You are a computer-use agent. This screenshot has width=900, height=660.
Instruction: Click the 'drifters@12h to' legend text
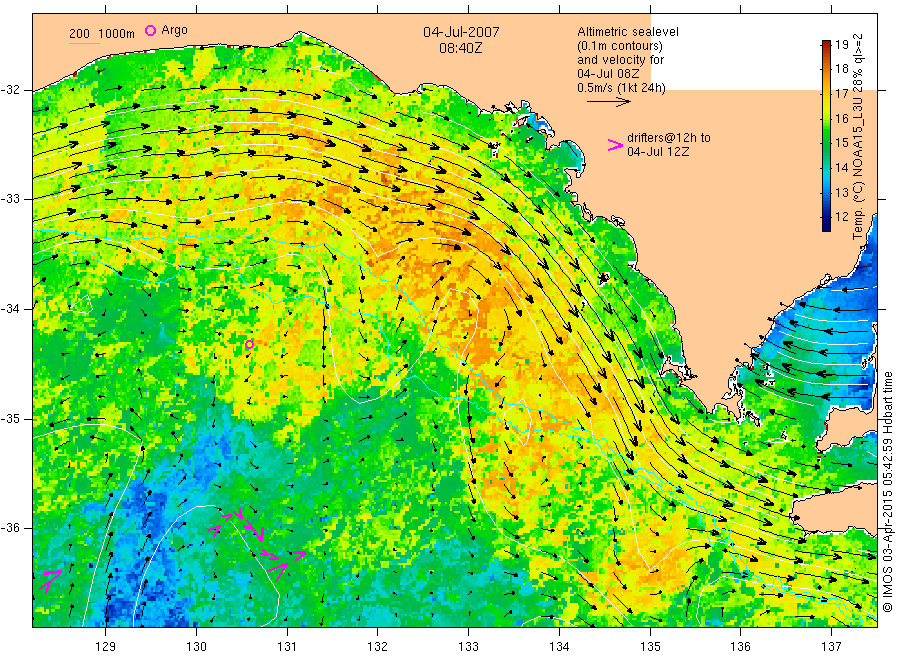point(668,138)
